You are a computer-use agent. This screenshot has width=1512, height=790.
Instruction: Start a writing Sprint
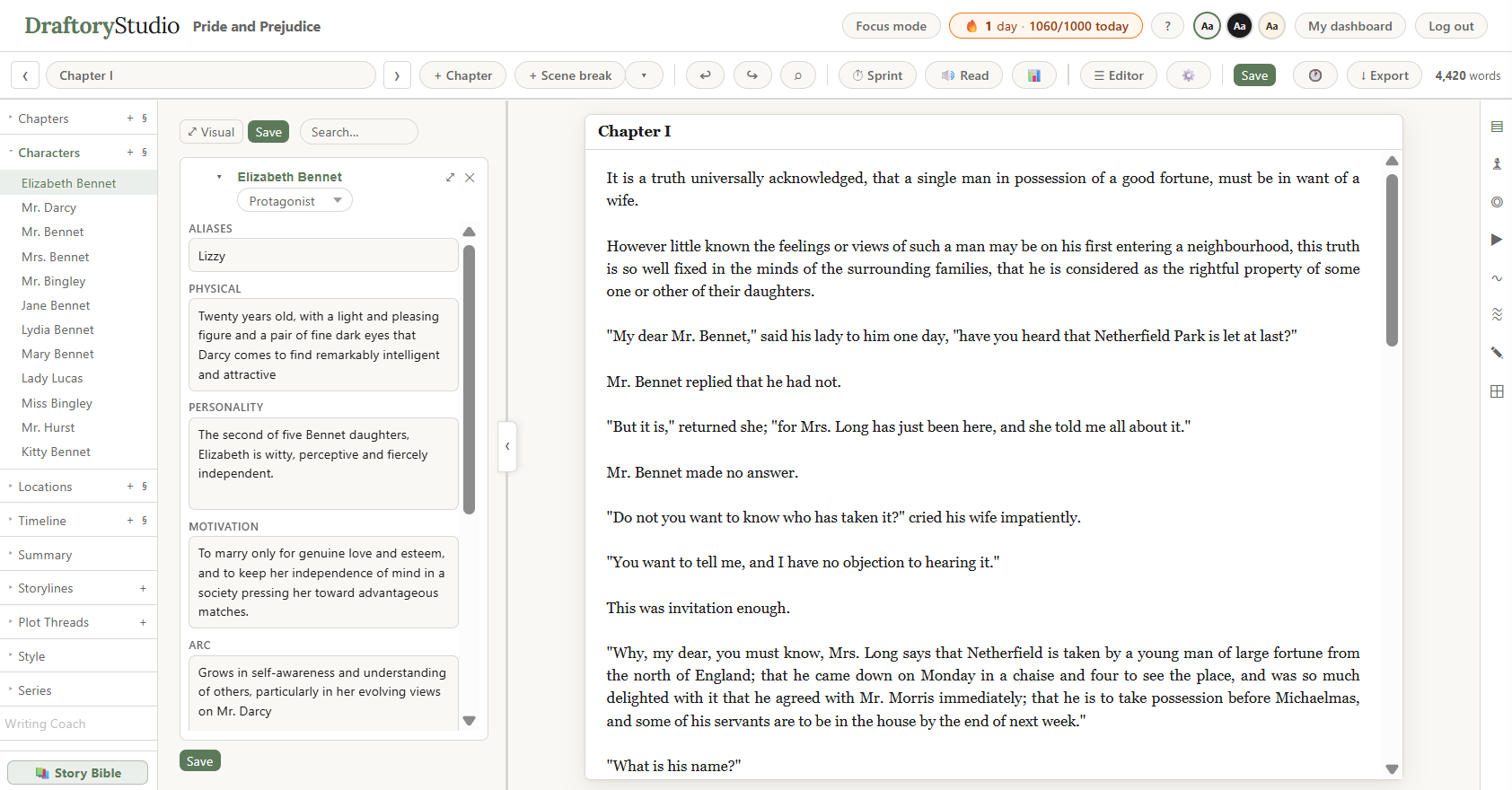tap(877, 75)
